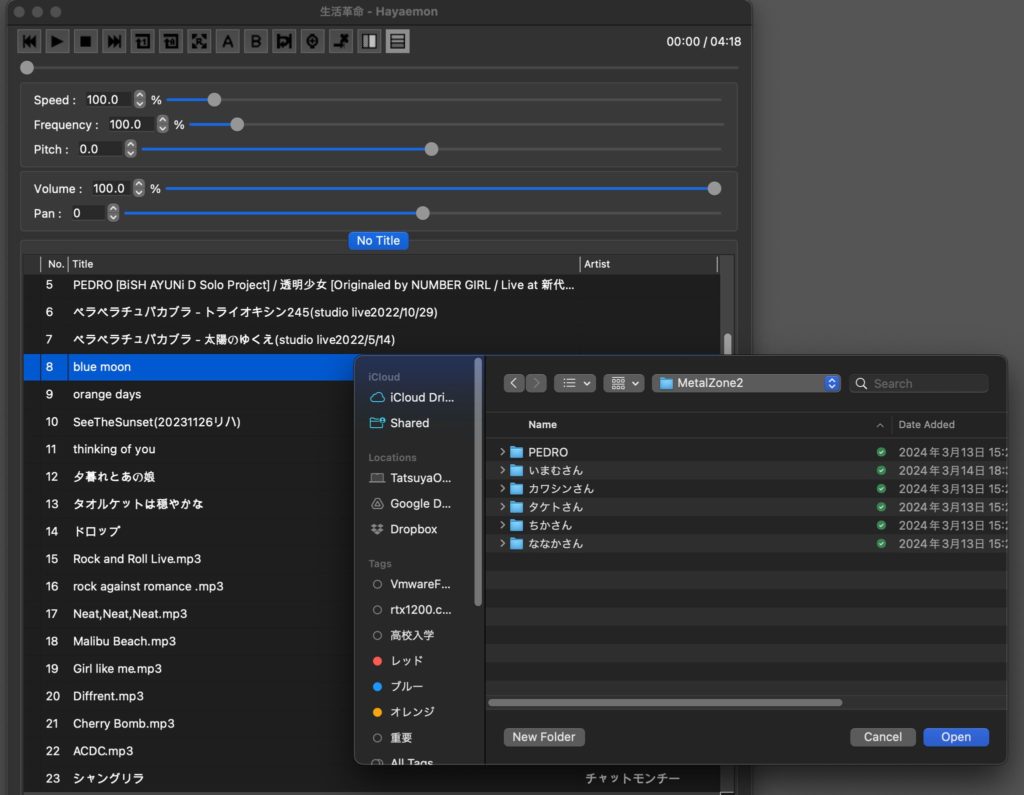
Task: Click the Volume slider handle
Action: pos(714,188)
